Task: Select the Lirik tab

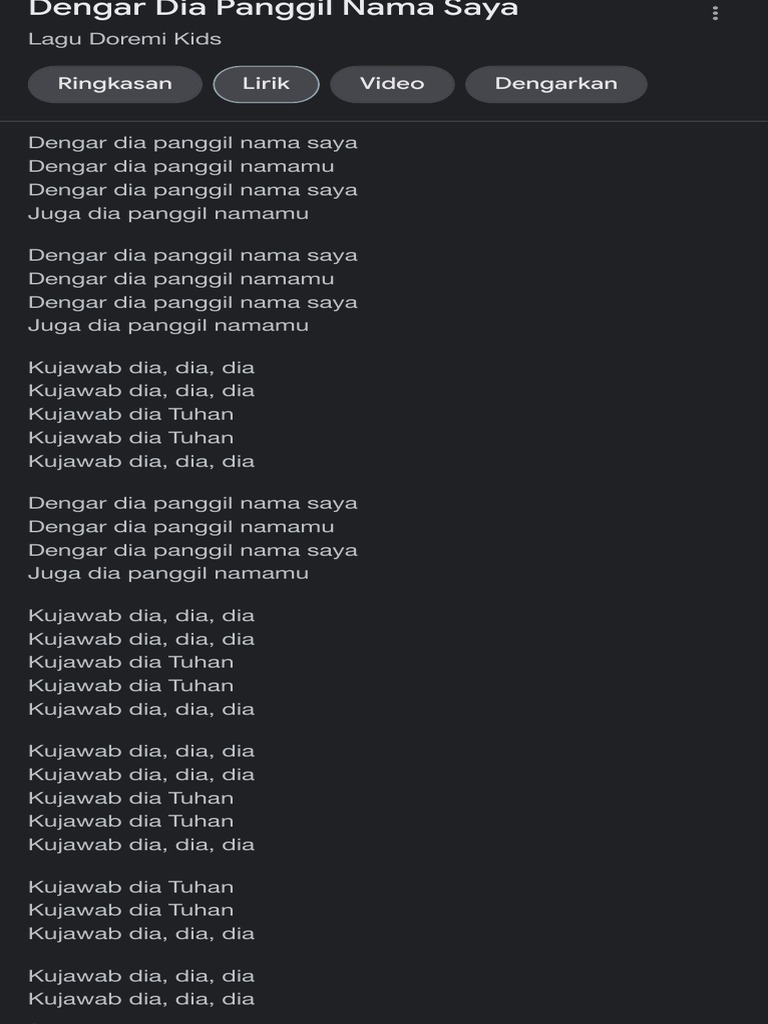Action: click(x=266, y=84)
